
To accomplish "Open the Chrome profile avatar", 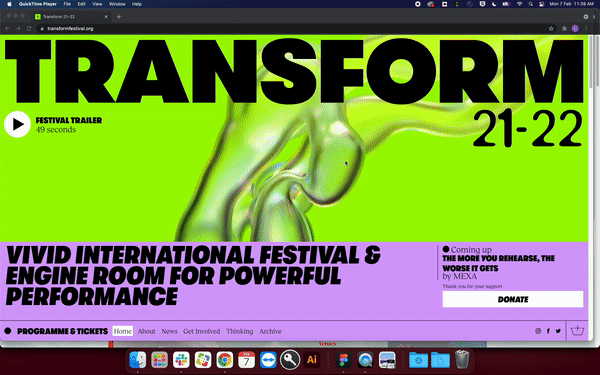I will tap(575, 28).
